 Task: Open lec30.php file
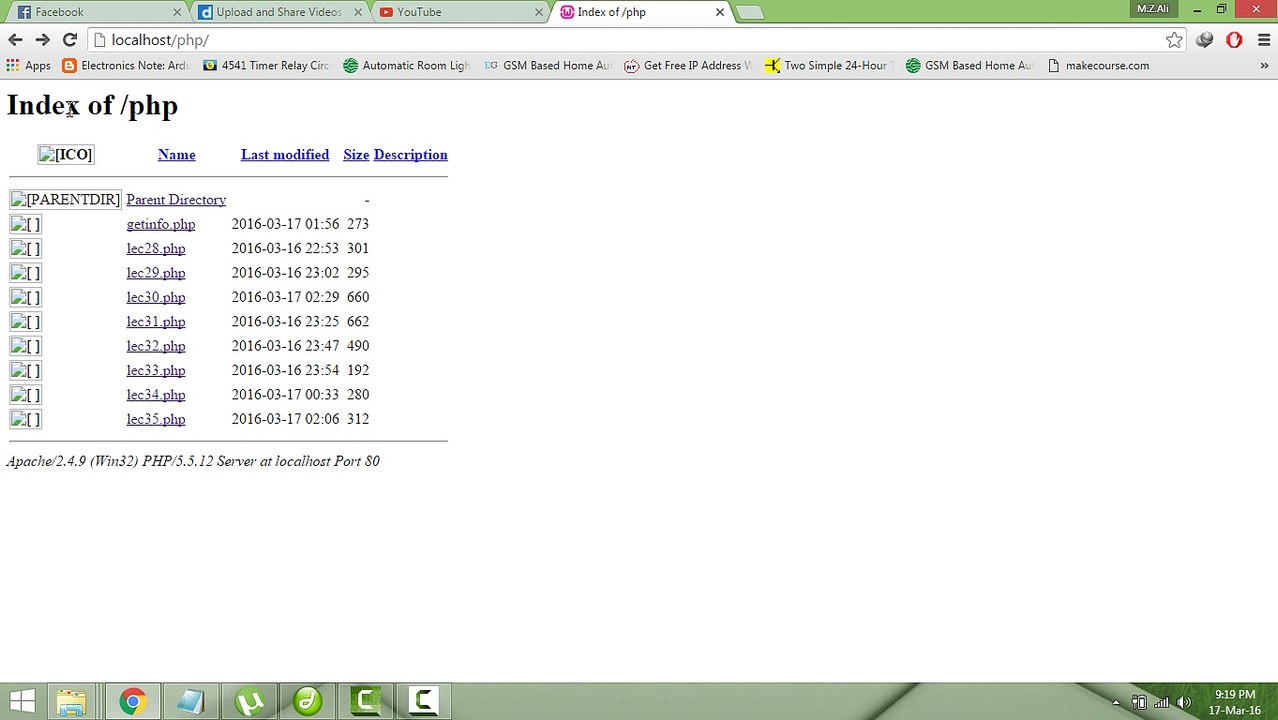pyautogui.click(x=156, y=297)
